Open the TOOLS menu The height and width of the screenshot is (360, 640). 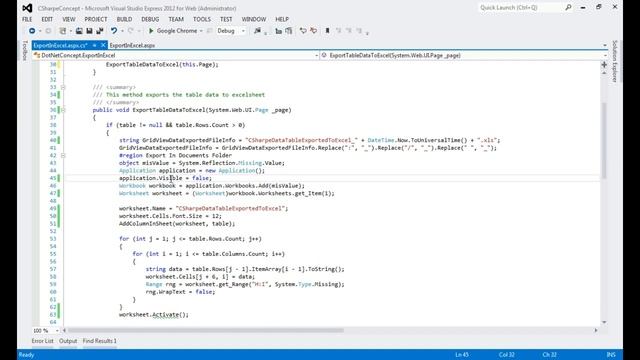202,19
